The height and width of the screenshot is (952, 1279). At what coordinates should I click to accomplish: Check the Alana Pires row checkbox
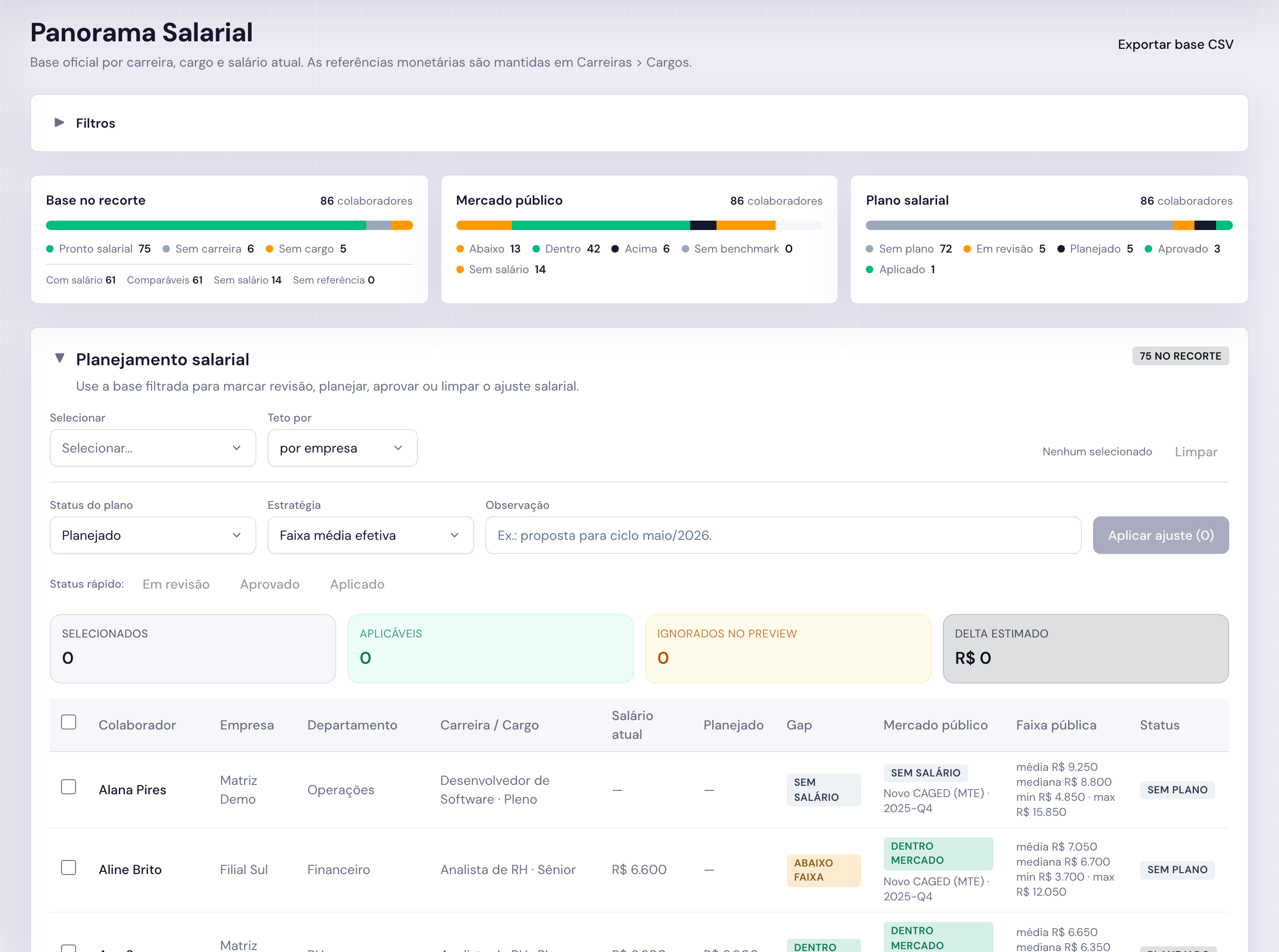[69, 787]
